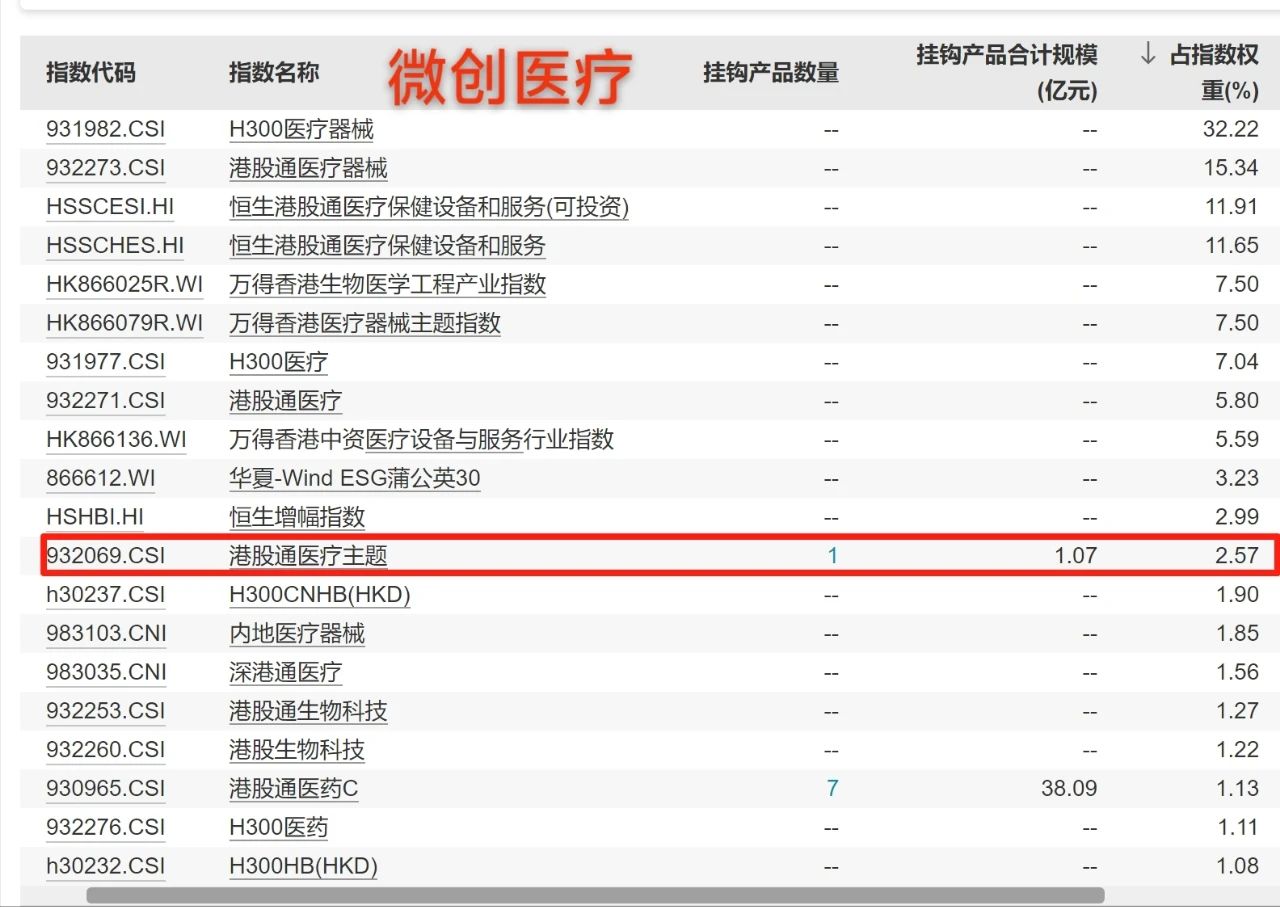
Task: Open the H300医疗器械 index link
Action: tap(301, 129)
